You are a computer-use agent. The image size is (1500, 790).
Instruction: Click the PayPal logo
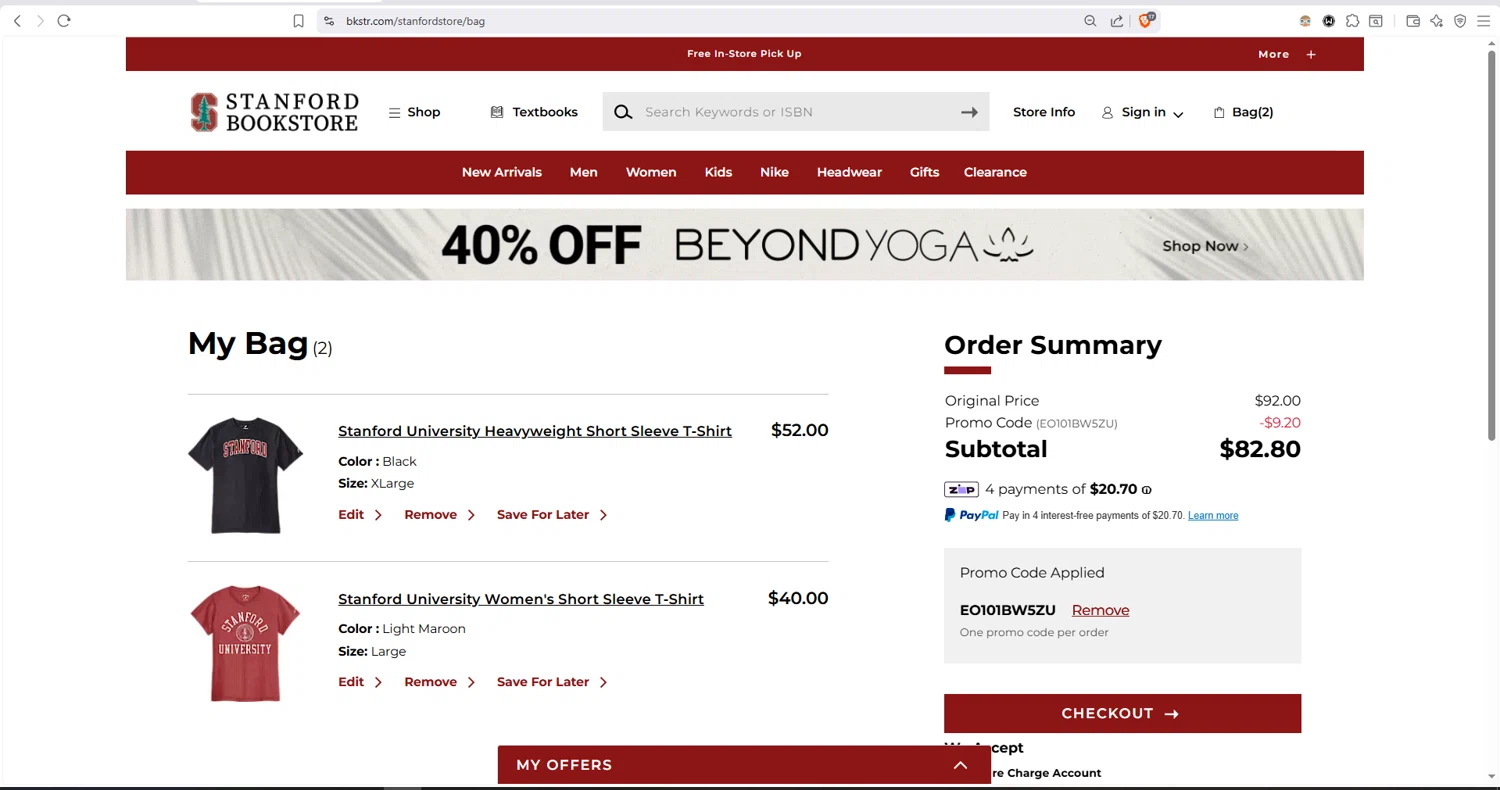pyautogui.click(x=971, y=515)
